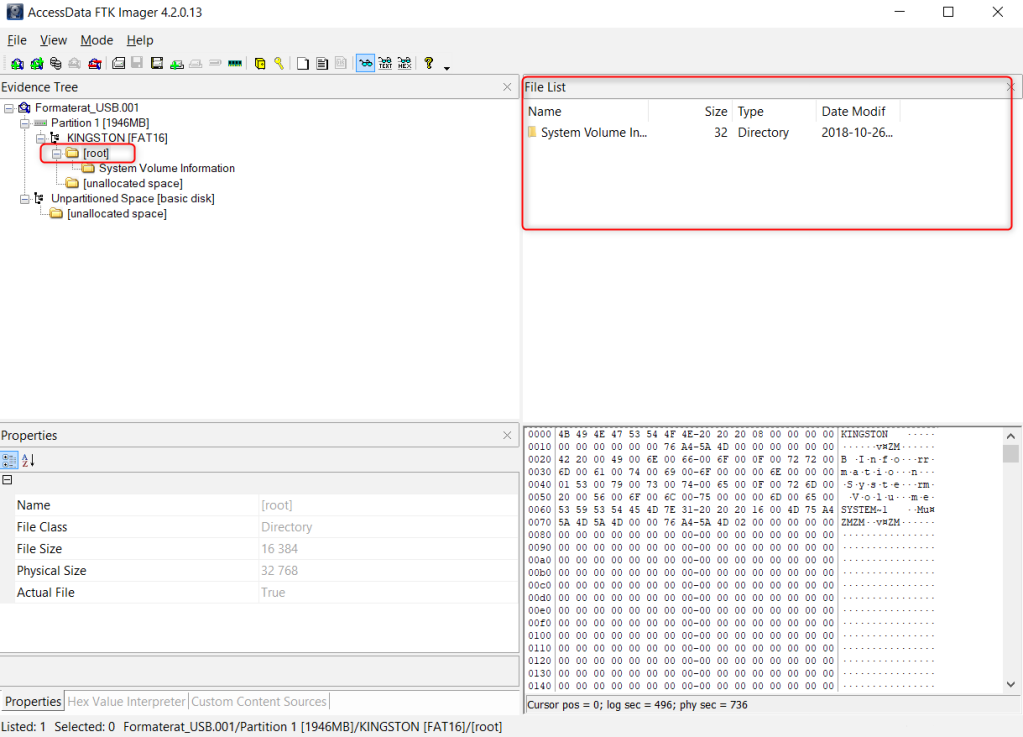Sort properties alphabetically with A-Z button

[28, 460]
